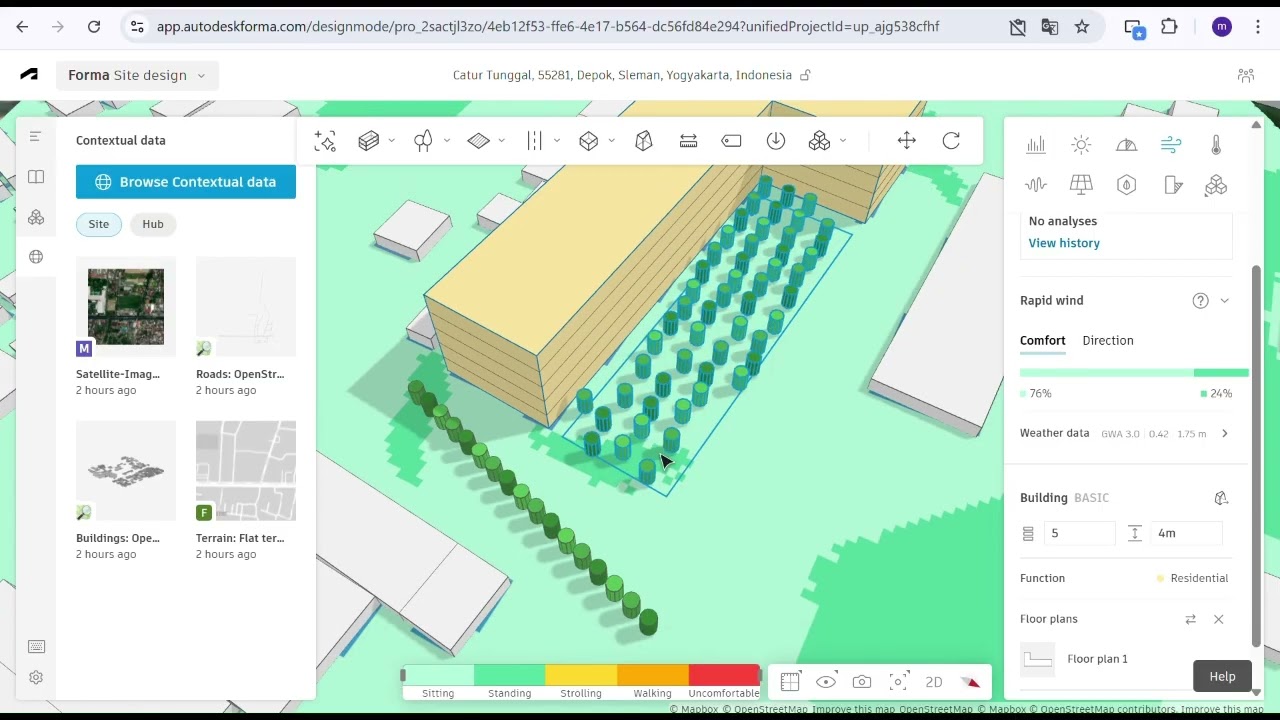The height and width of the screenshot is (720, 1280).
Task: Toggle the section cut grid icon
Action: click(x=790, y=682)
